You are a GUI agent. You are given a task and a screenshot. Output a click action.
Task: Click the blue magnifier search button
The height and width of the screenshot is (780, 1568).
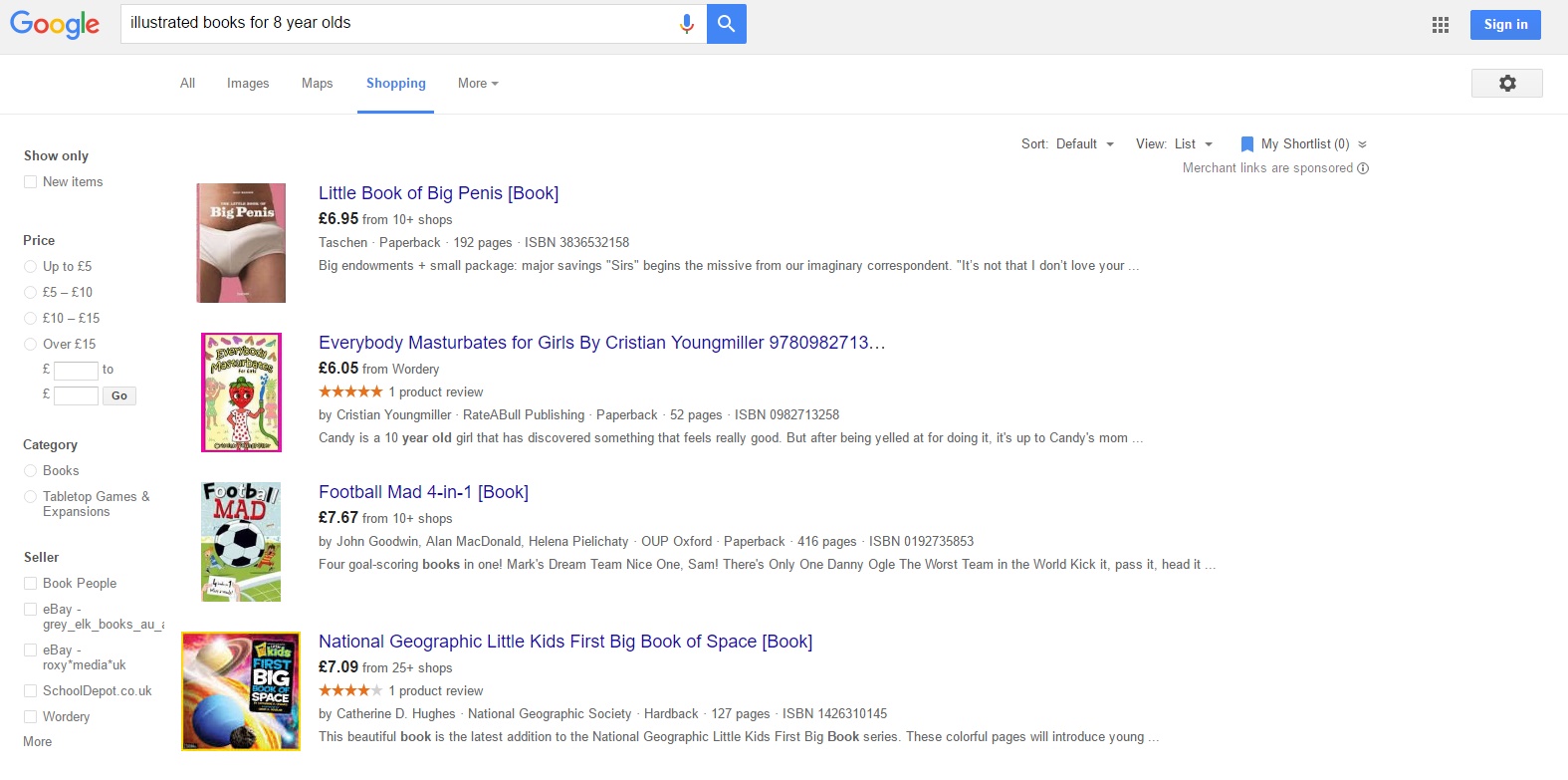point(727,23)
